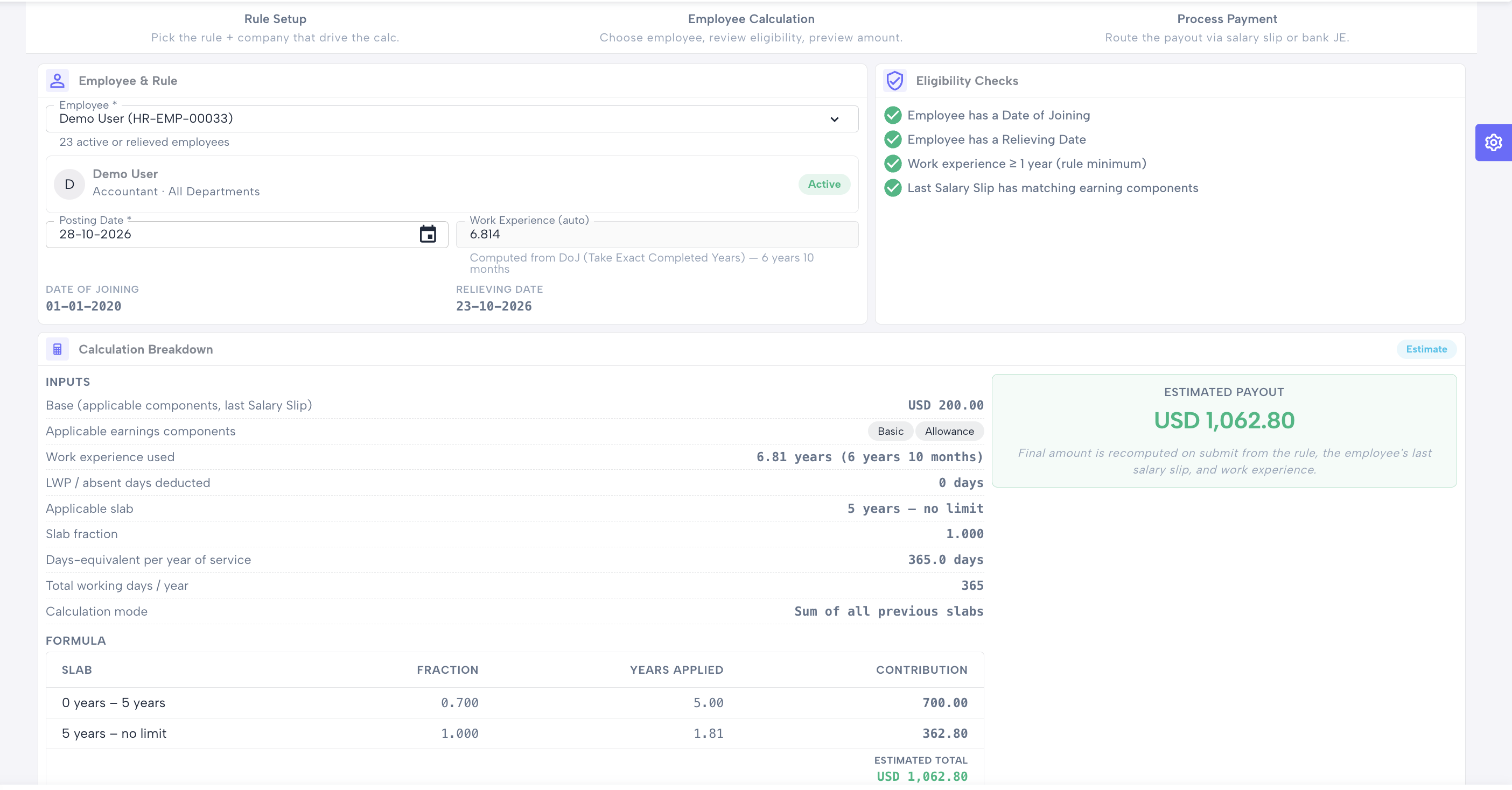1512x790 pixels.
Task: Open the settings gear side tab
Action: [1493, 143]
